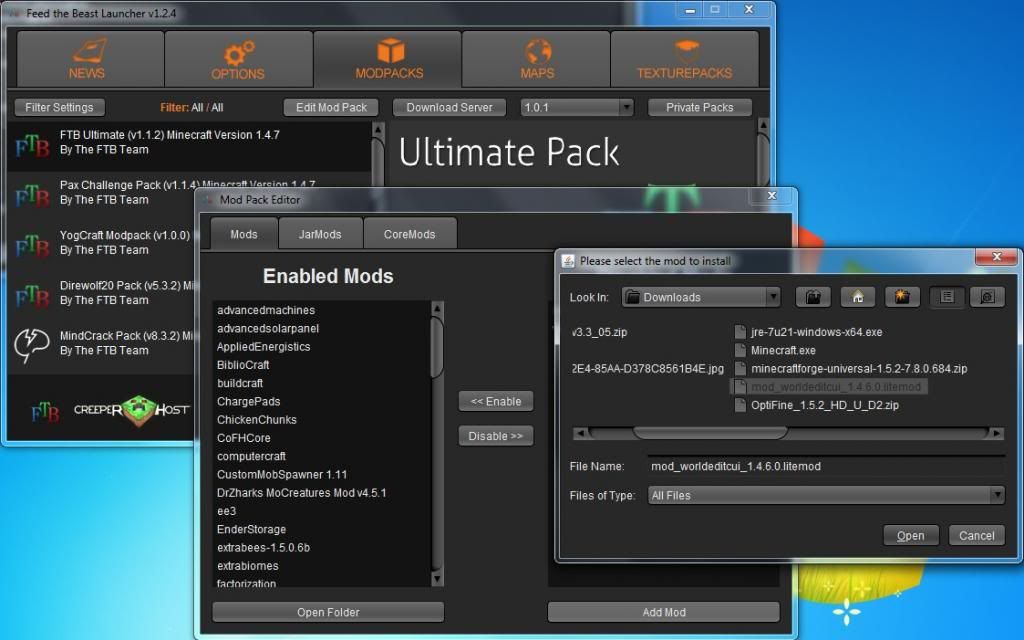Switch to the Modpacks tab
The width and height of the screenshot is (1024, 640).
click(388, 59)
